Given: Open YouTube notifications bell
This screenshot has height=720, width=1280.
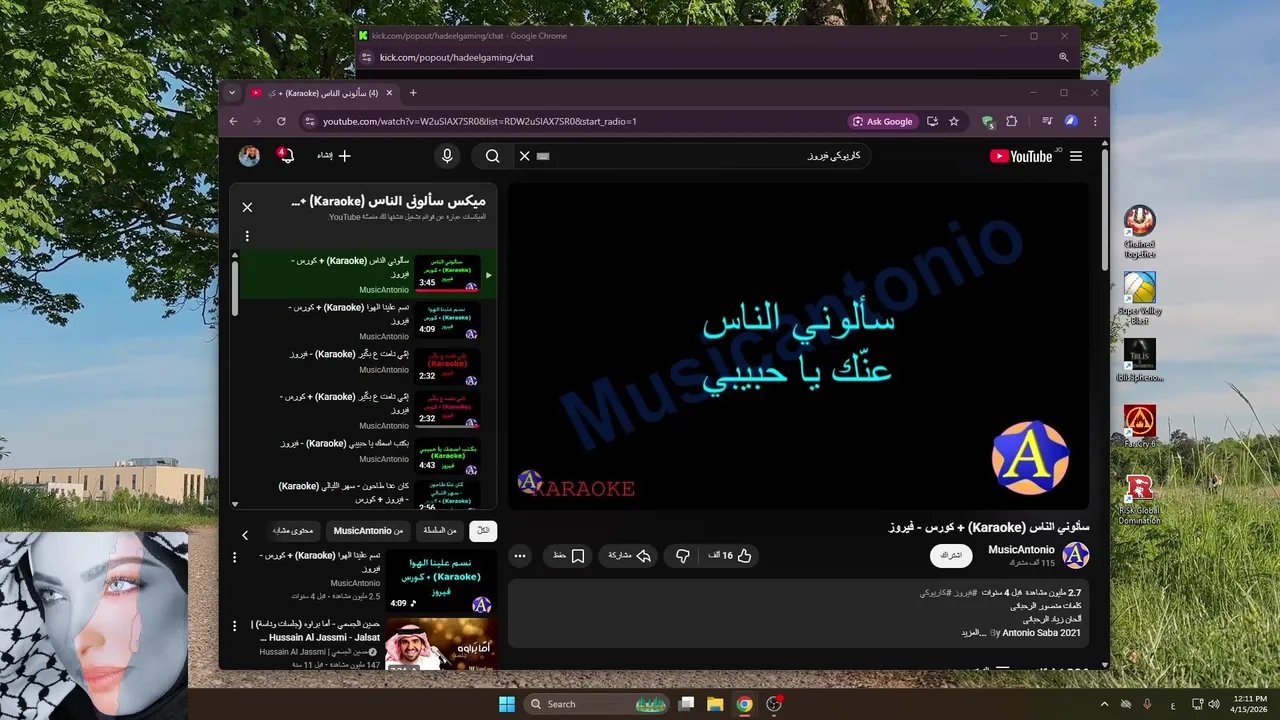Looking at the screenshot, I should point(286,156).
